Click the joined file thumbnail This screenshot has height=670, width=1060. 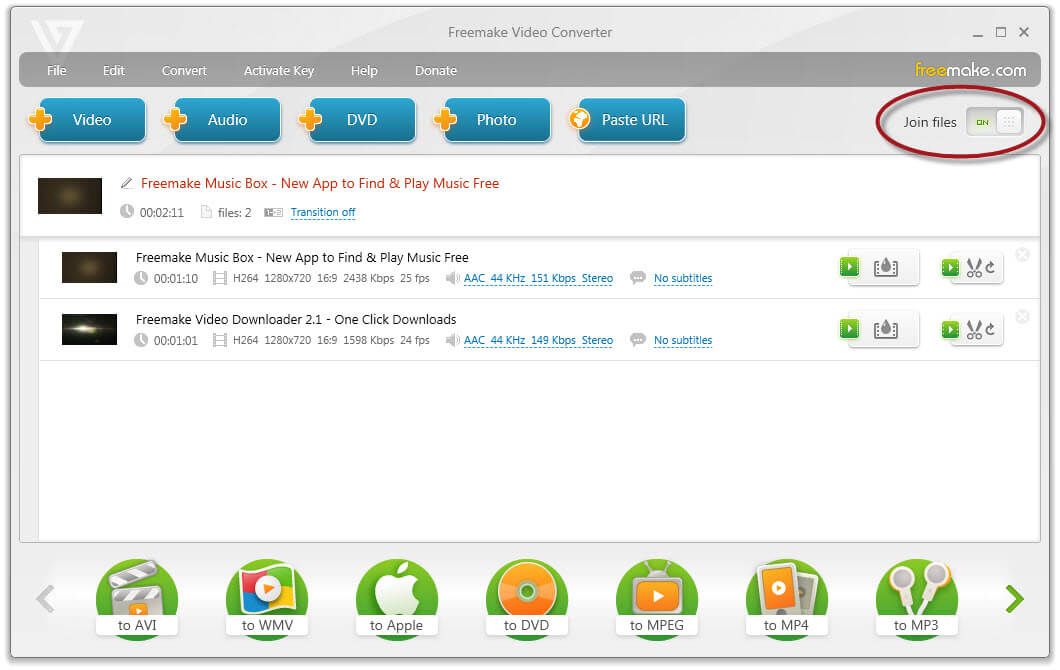70,196
